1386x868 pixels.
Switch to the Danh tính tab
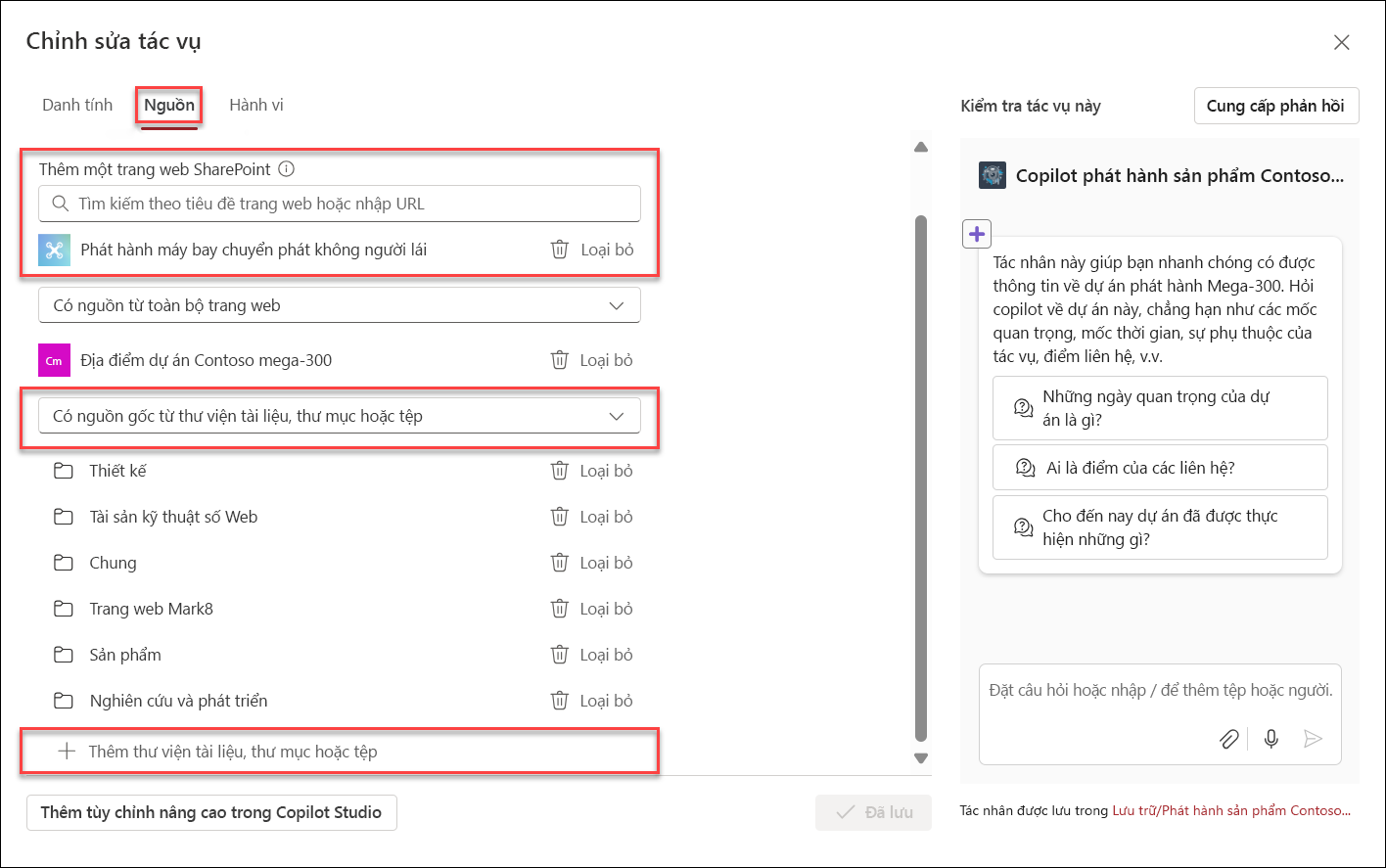point(77,105)
